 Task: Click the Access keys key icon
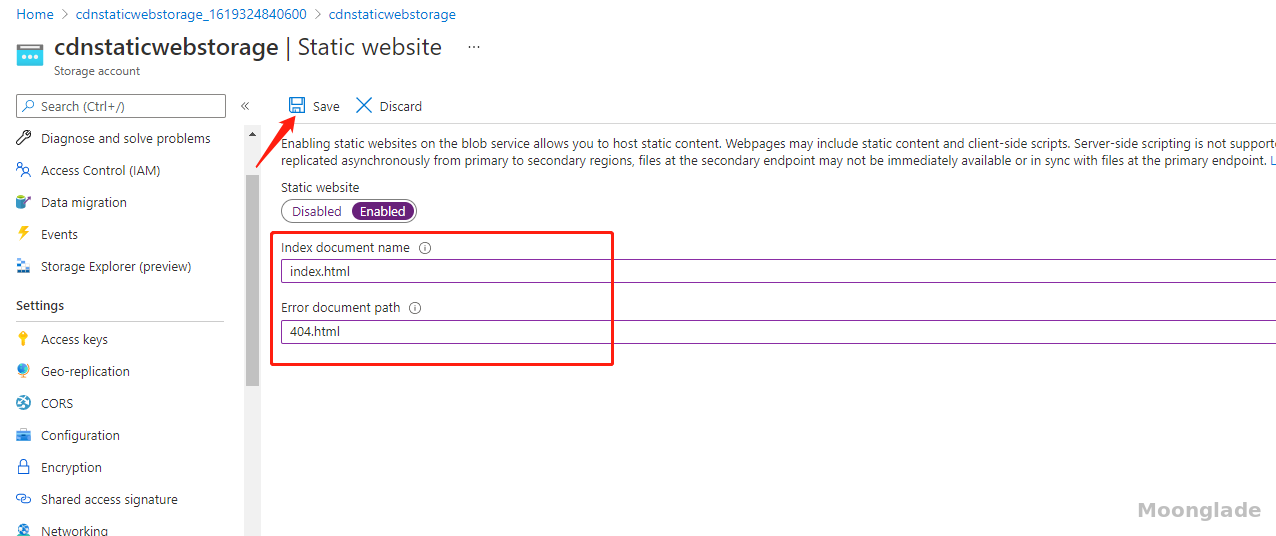pos(24,339)
